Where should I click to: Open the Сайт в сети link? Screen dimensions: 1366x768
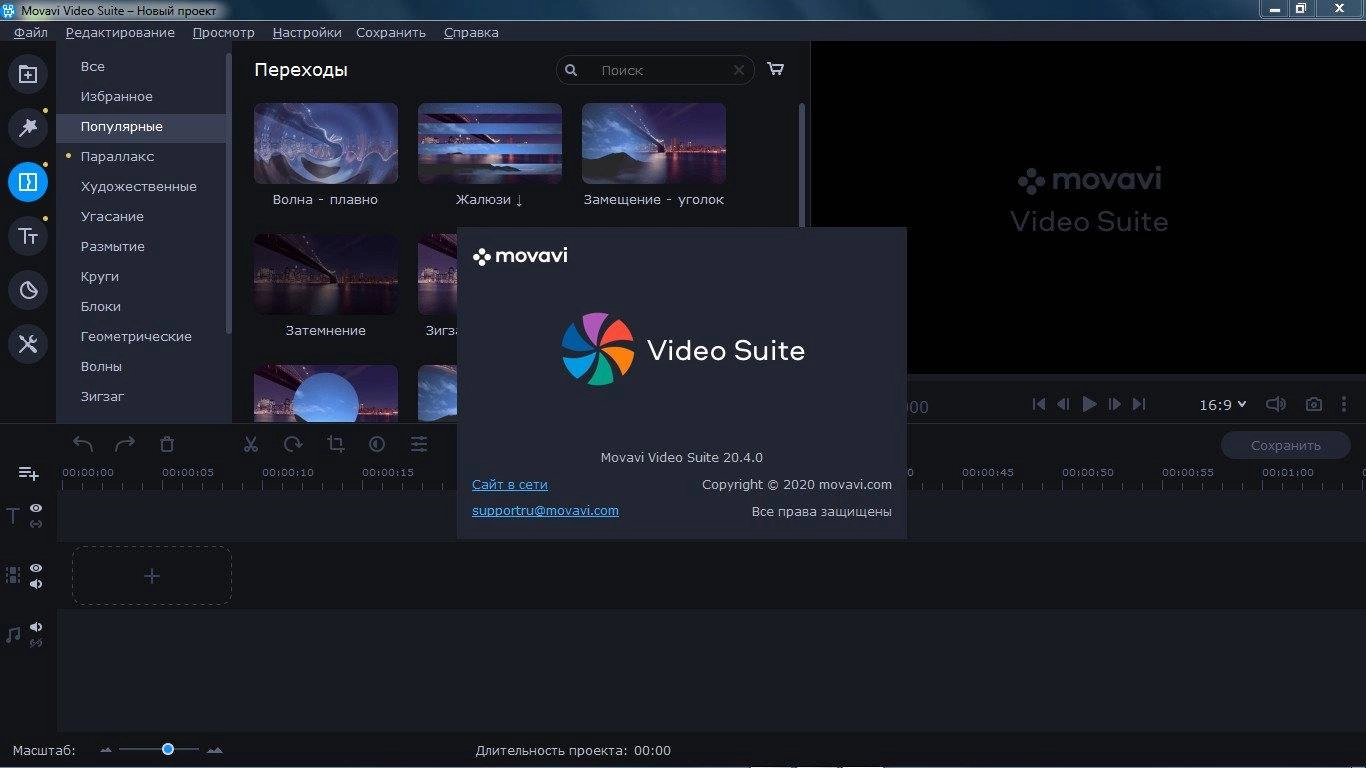[510, 484]
